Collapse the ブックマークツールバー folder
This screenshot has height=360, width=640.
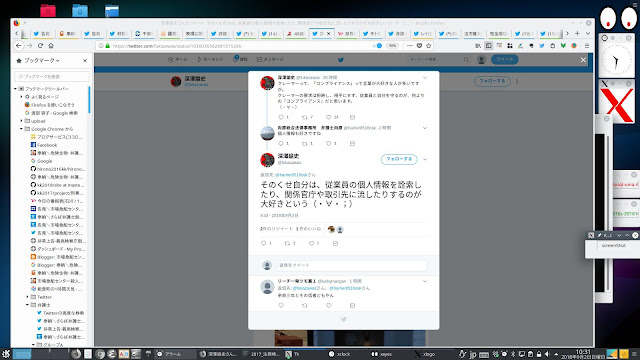(16, 89)
